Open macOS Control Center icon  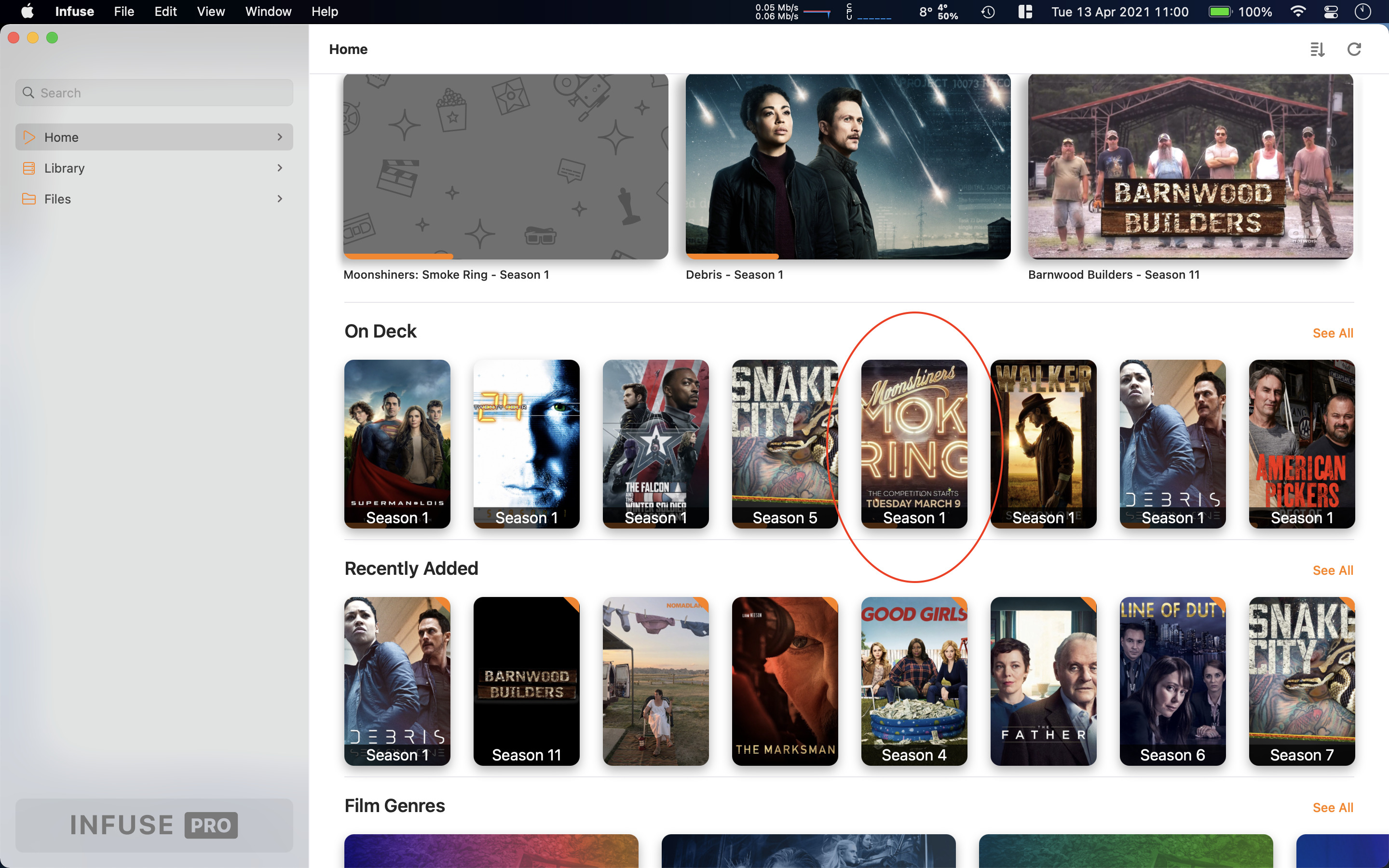[1331, 12]
